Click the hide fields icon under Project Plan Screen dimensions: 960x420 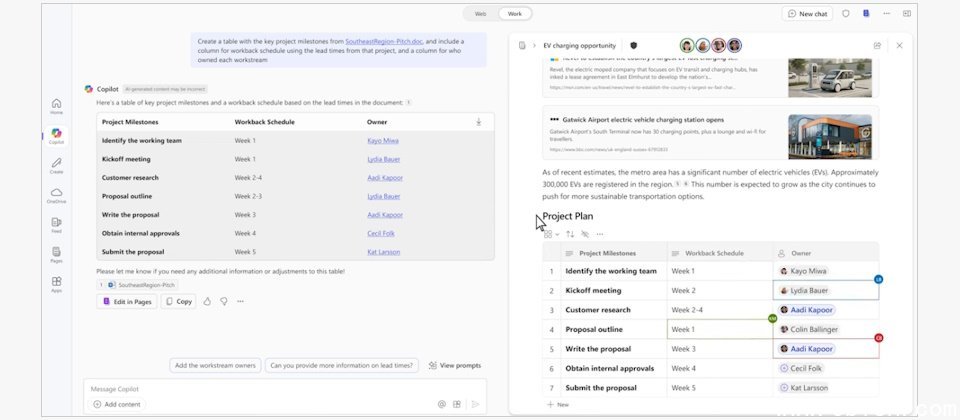click(x=585, y=234)
